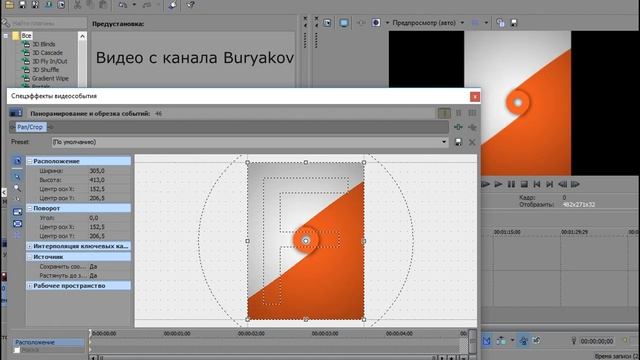Click the bottom-right crop corner handle
Viewport: 640px width, 360px height.
(x=364, y=320)
